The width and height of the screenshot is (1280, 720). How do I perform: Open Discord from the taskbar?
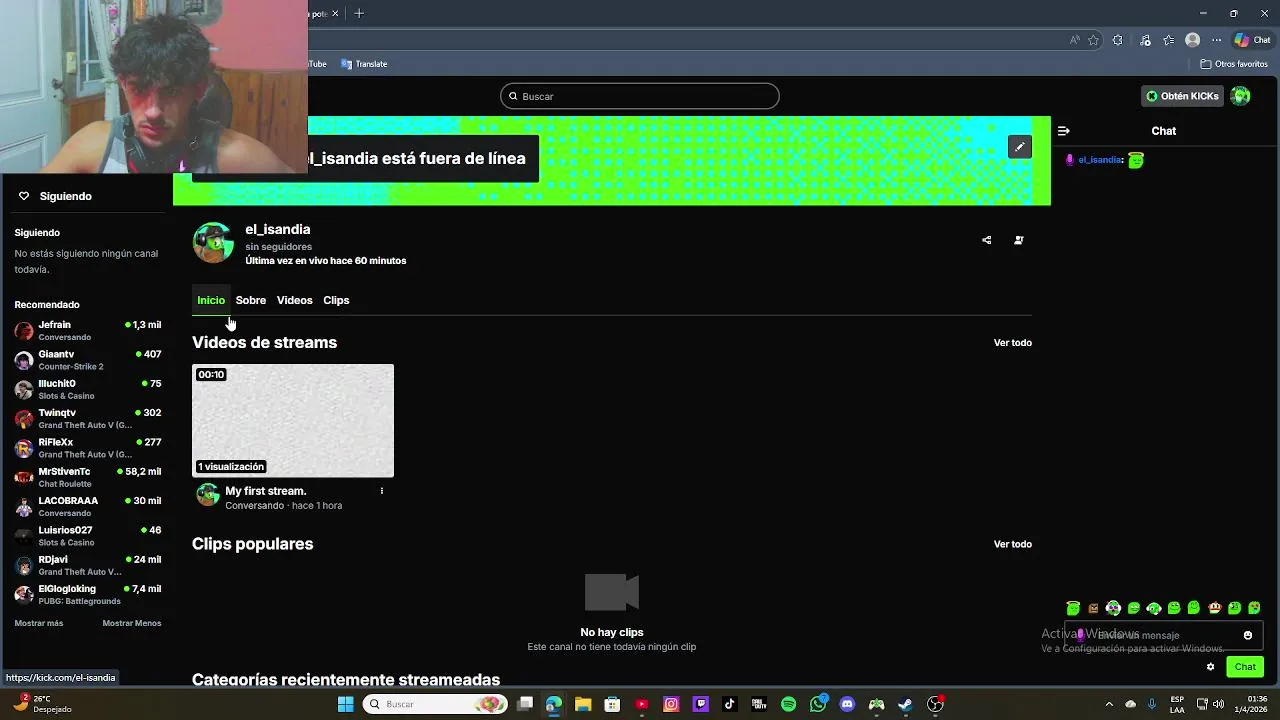[x=847, y=704]
